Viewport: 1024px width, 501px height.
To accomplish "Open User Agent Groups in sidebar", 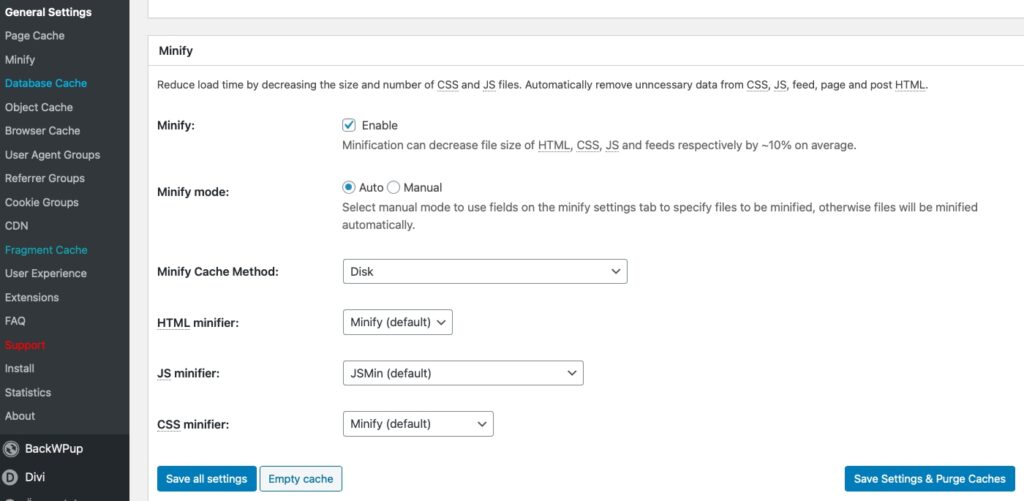I will point(52,155).
